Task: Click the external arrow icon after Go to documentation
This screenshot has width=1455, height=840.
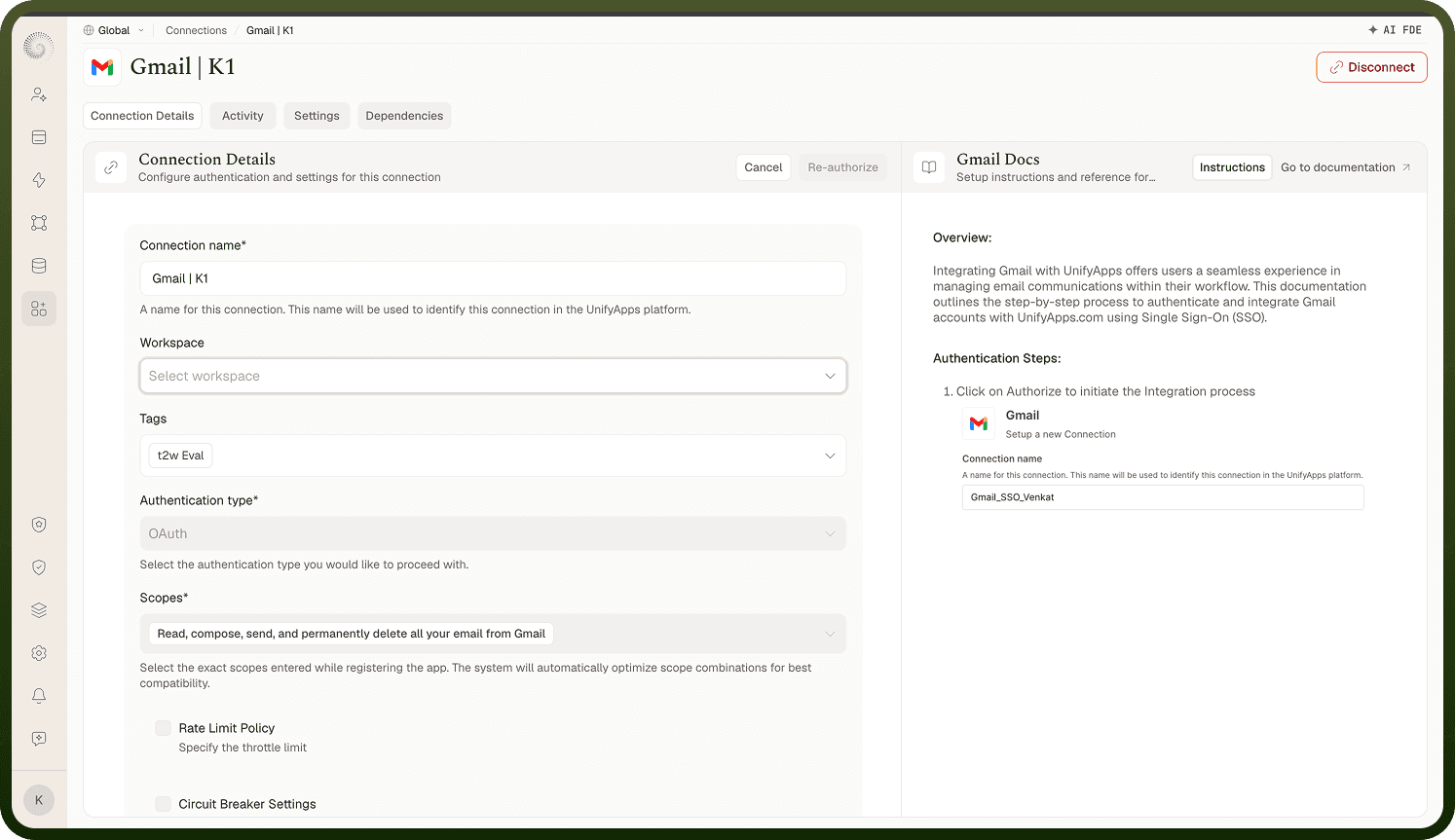Action: pyautogui.click(x=1406, y=167)
